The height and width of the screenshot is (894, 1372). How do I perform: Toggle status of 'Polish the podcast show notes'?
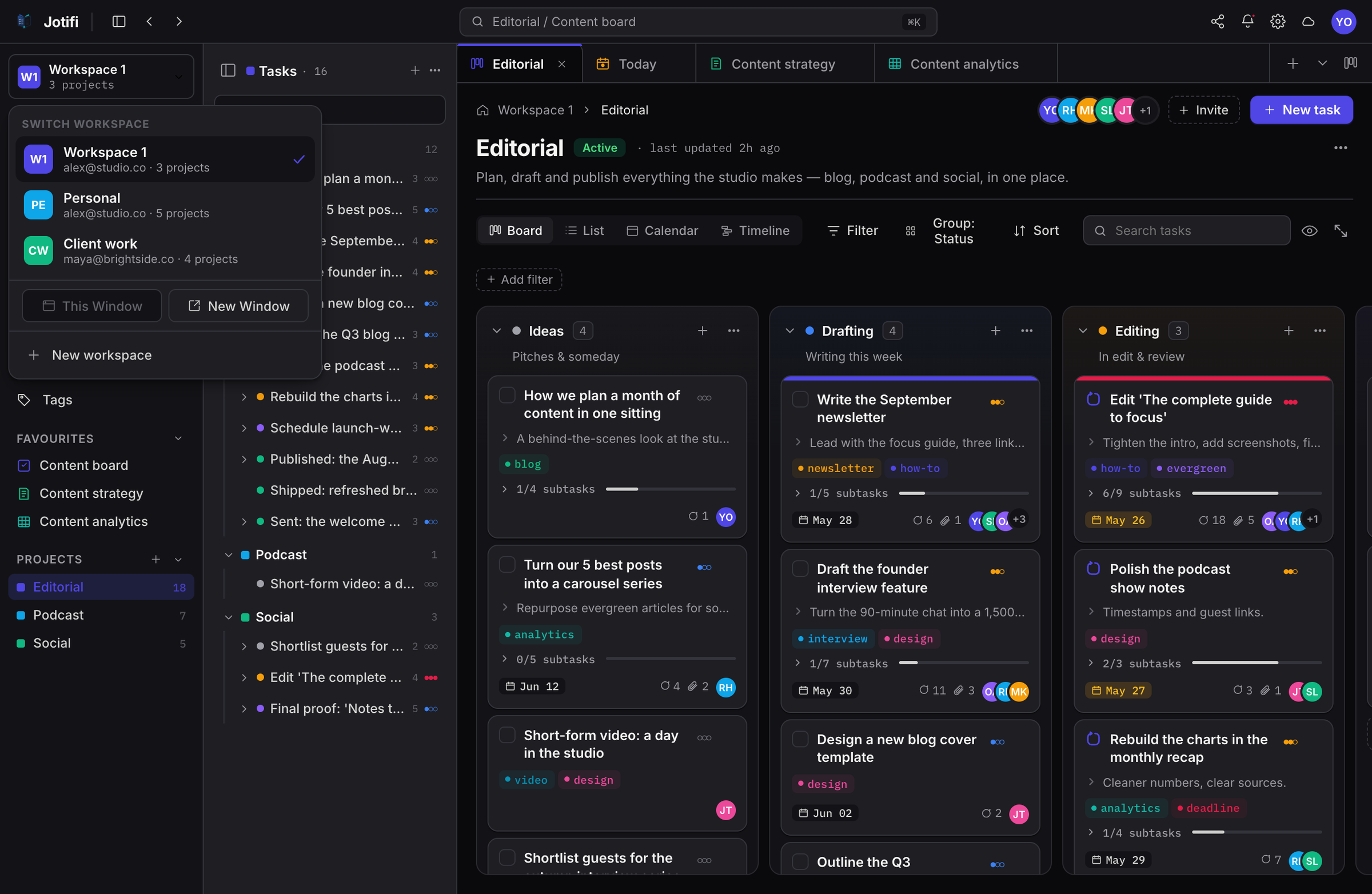click(x=1093, y=568)
